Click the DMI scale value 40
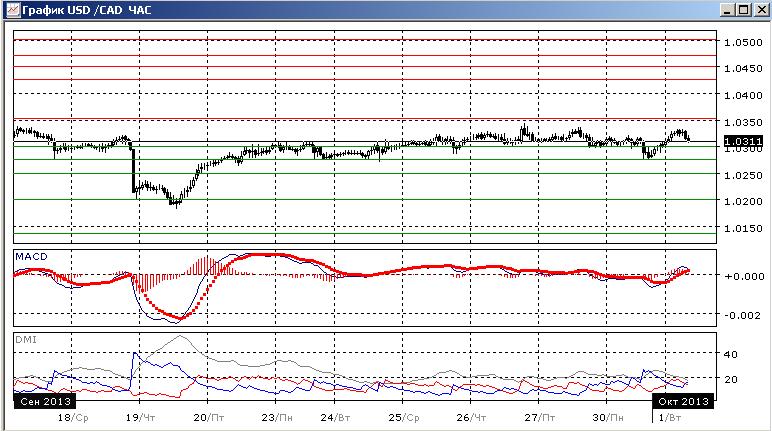The height and width of the screenshot is (431, 772). pos(731,354)
